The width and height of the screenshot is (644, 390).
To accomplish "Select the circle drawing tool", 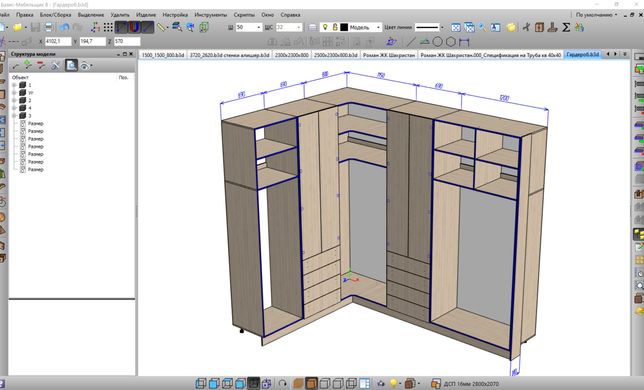I will pyautogui.click(x=438, y=41).
